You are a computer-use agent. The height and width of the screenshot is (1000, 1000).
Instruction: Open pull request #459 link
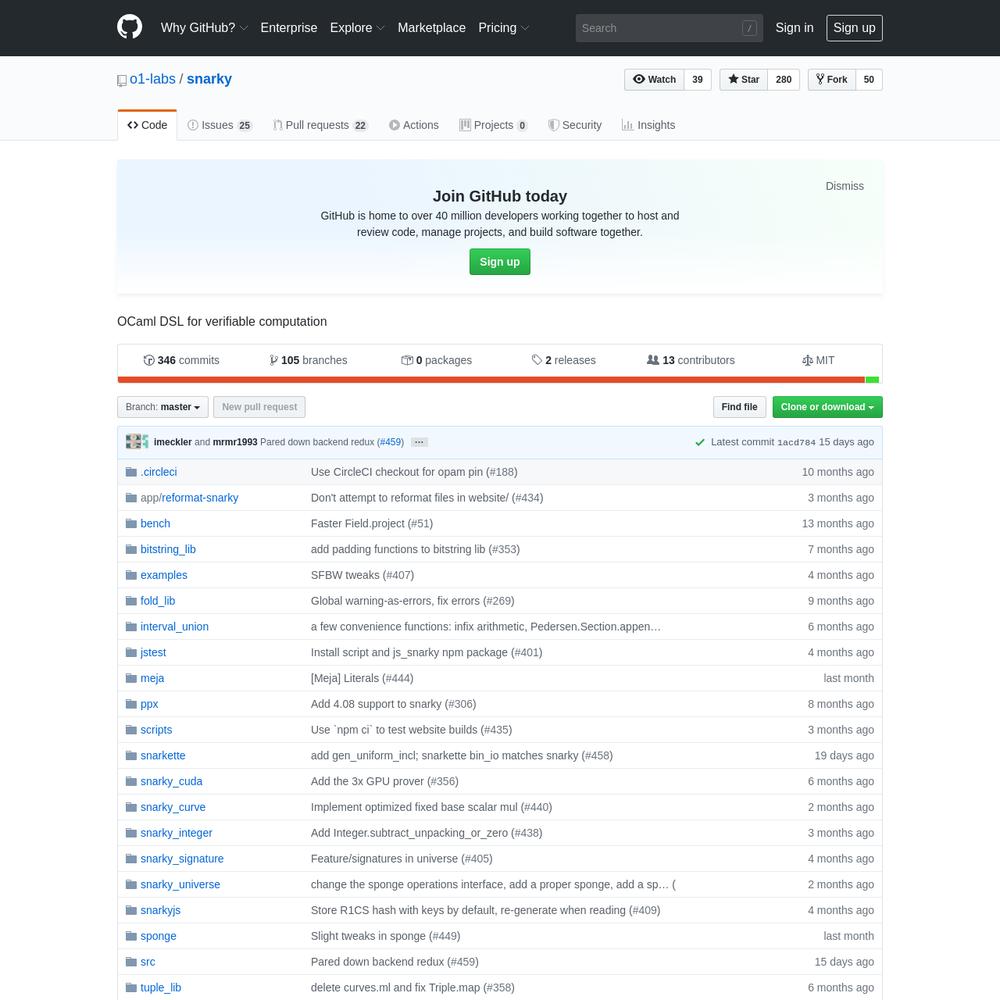click(390, 442)
